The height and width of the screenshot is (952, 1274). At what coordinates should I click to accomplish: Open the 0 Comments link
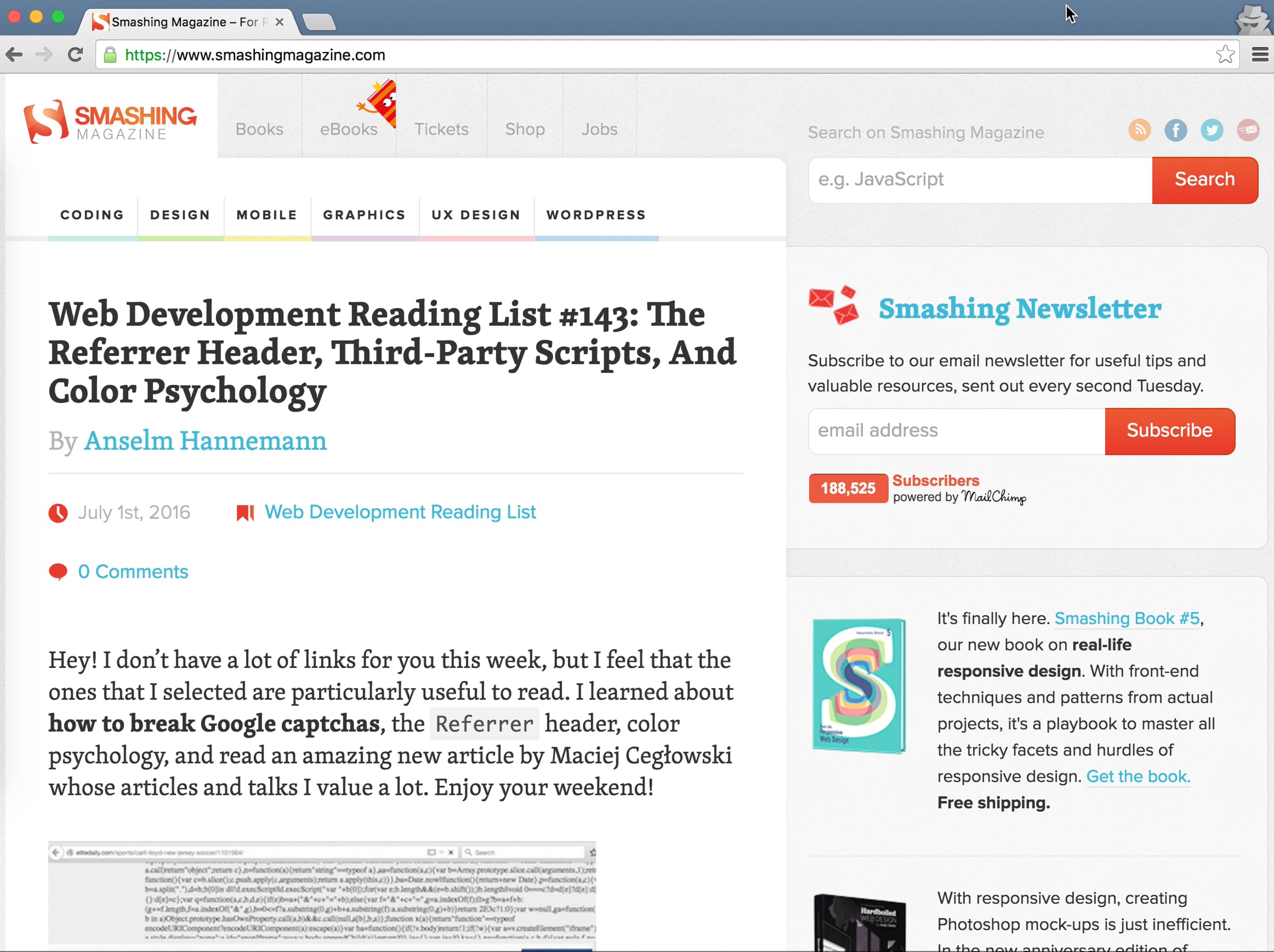click(x=133, y=571)
